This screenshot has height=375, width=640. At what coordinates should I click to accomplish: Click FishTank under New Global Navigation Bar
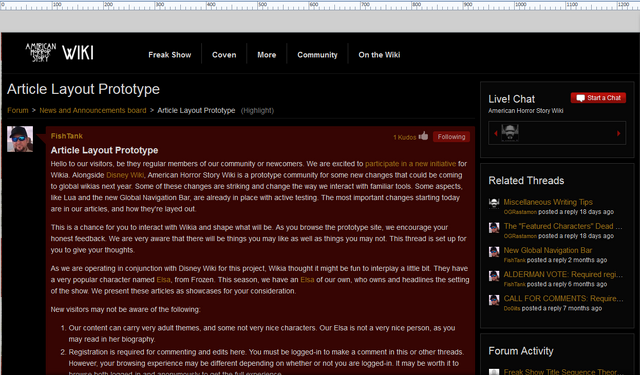pyautogui.click(x=514, y=260)
